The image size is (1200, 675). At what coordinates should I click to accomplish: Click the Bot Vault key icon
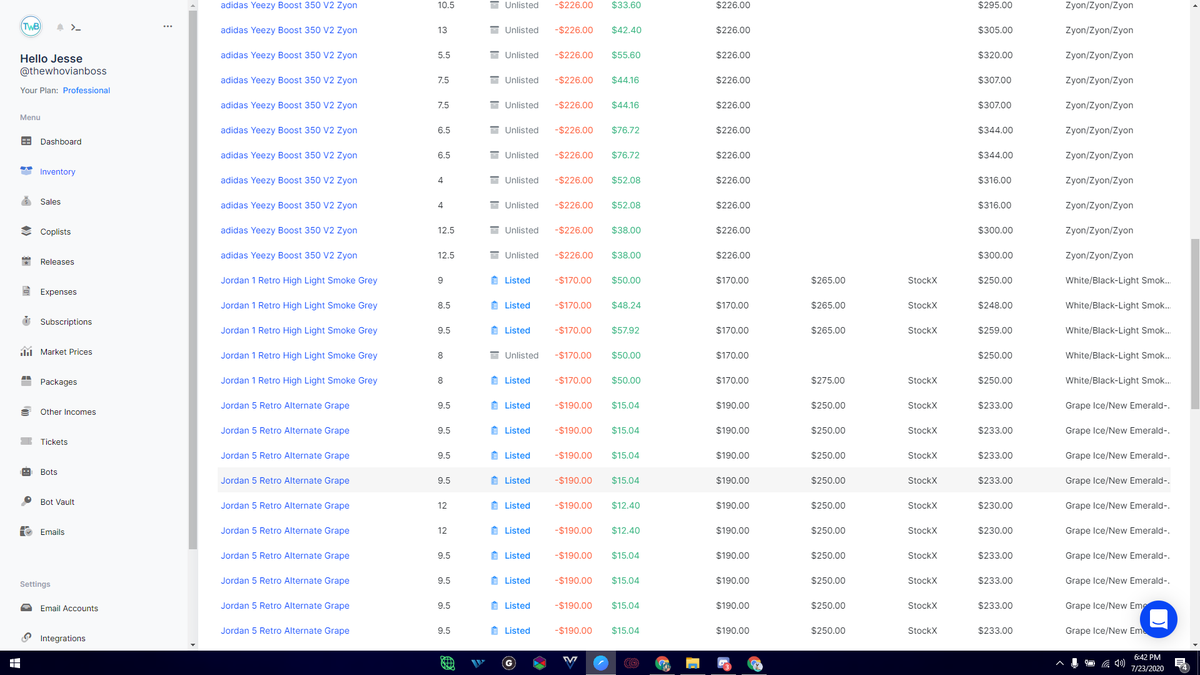coord(26,501)
